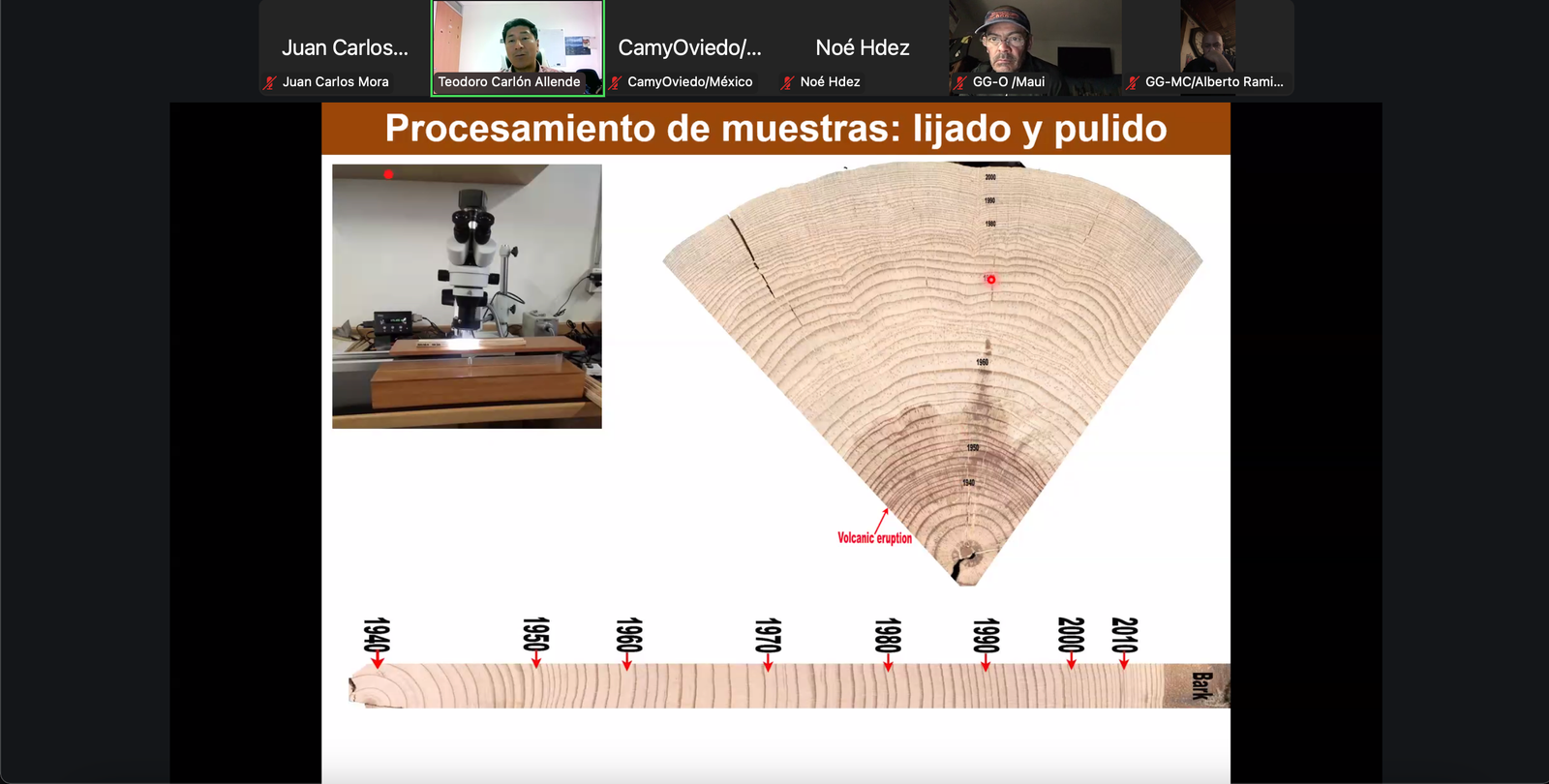
Task: Click muted microphone icon of GG-MC/Alberto Rami...
Action: (x=1133, y=82)
